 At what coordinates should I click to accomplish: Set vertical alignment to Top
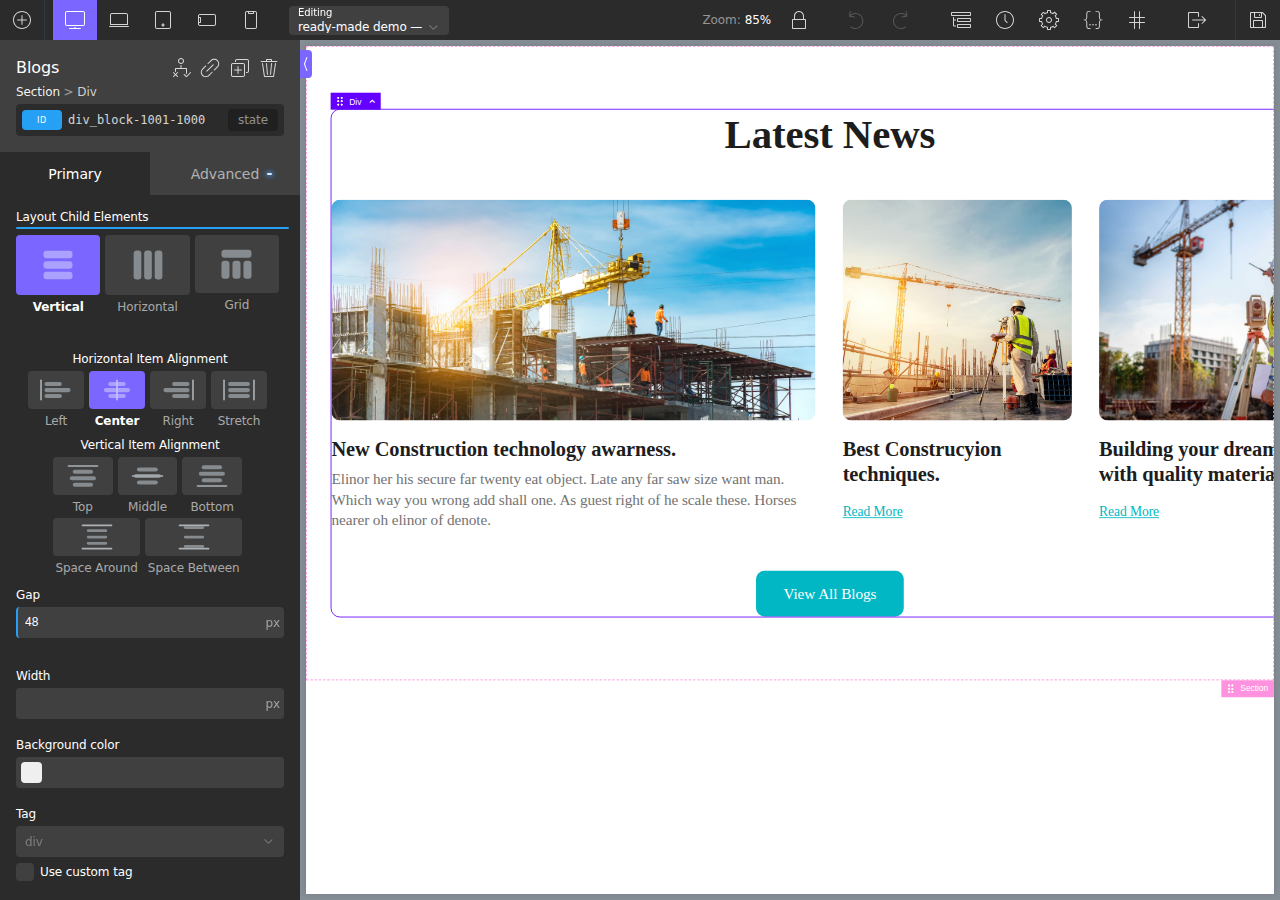pyautogui.click(x=83, y=476)
